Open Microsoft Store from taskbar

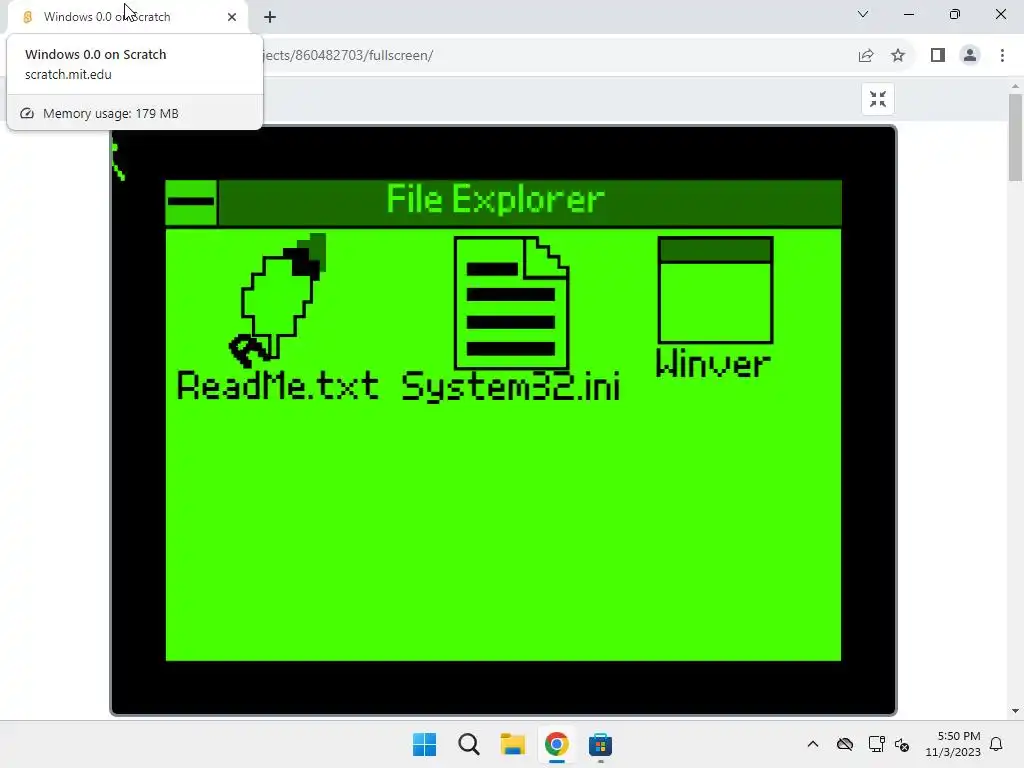[600, 744]
